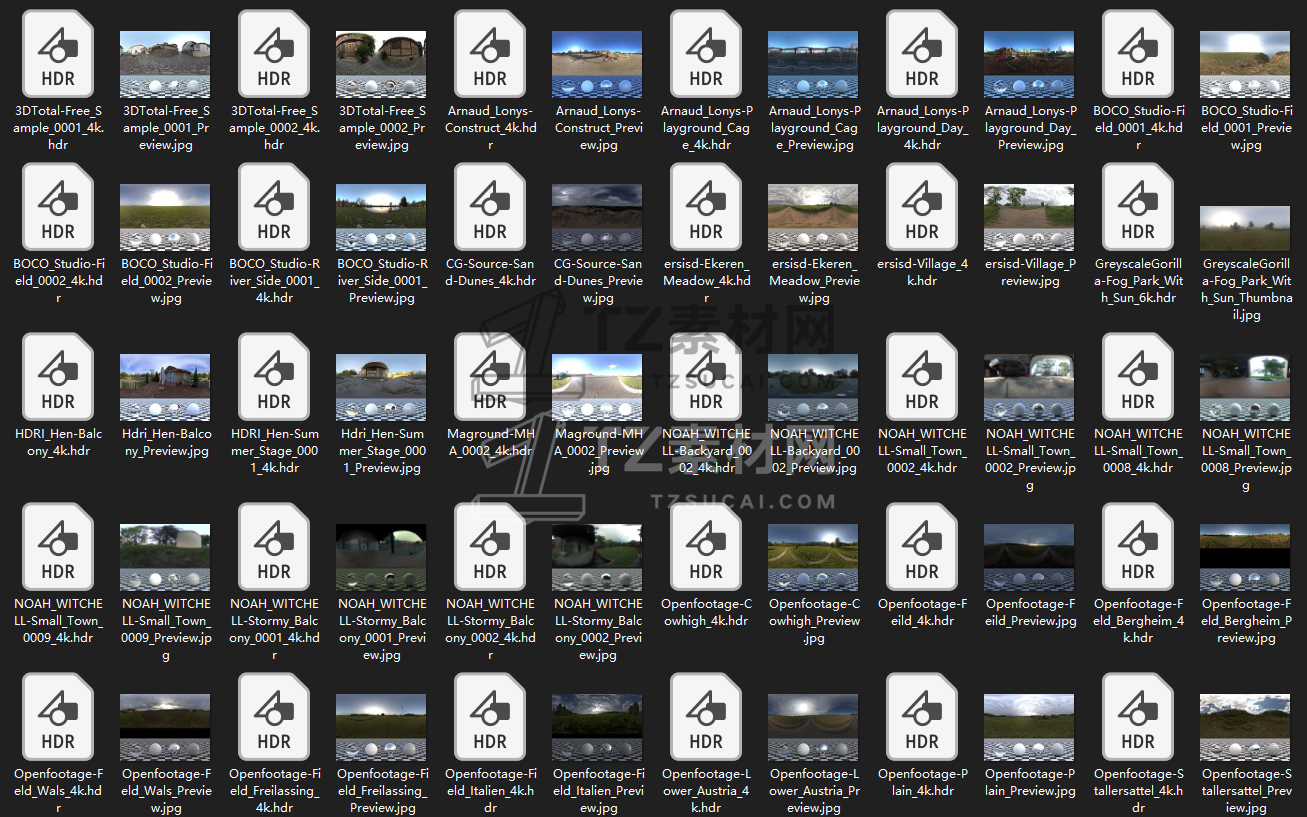Screen dimensions: 1307x817
Task: Select the filename label "Openfootage-Plain_4k.hdr"
Action: [x=922, y=783]
